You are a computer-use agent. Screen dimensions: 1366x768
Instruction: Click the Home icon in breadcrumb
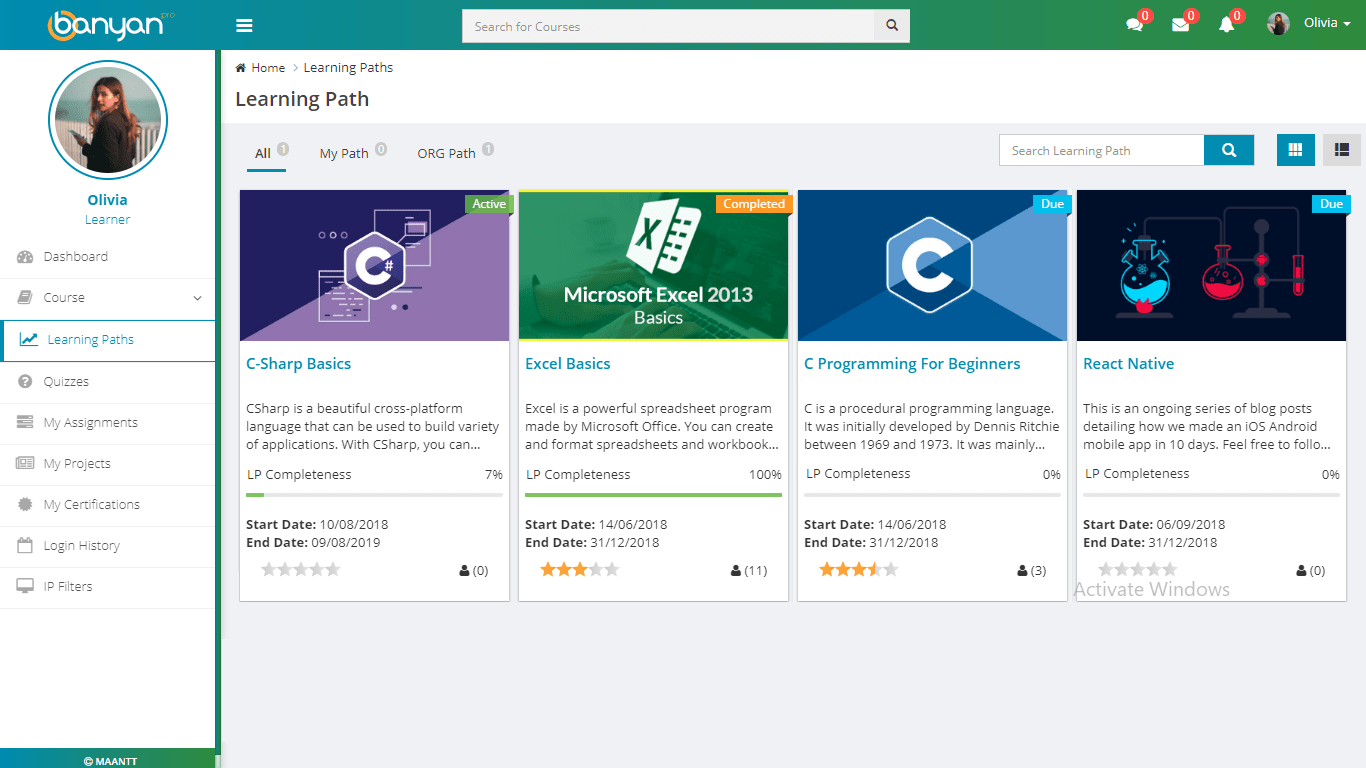coord(241,68)
